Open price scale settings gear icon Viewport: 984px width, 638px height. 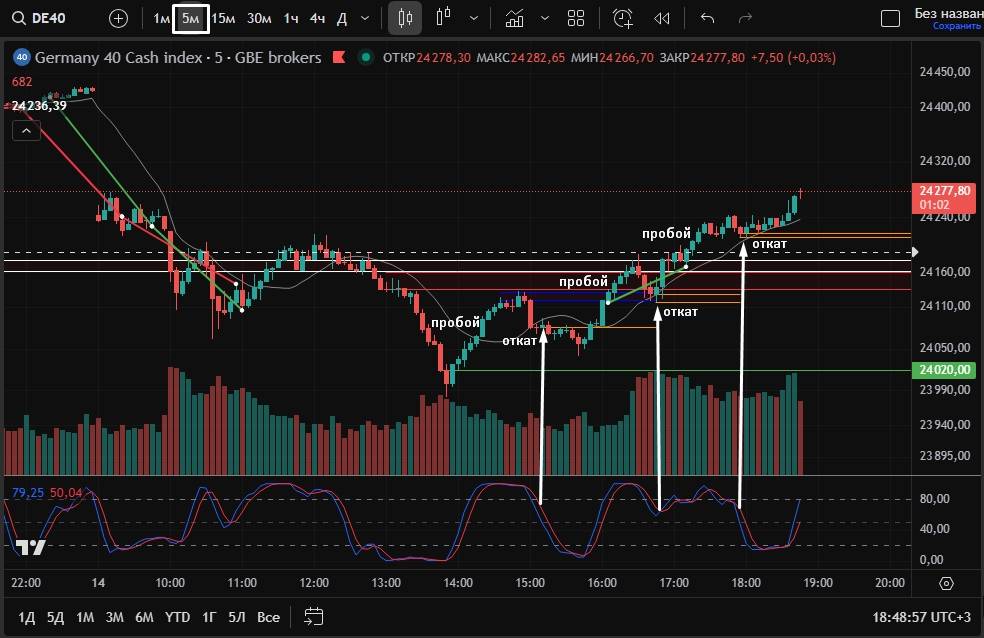pos(947,583)
